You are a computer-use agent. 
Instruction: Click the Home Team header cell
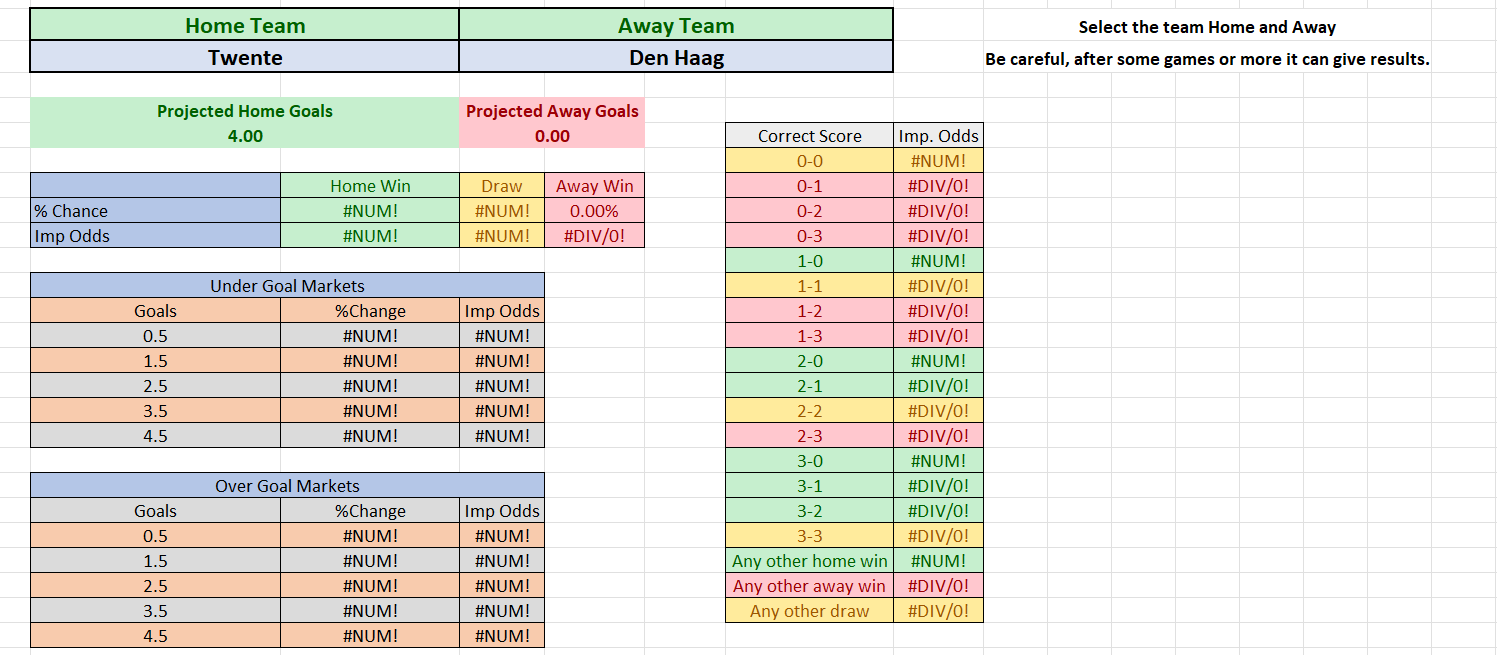point(245,25)
